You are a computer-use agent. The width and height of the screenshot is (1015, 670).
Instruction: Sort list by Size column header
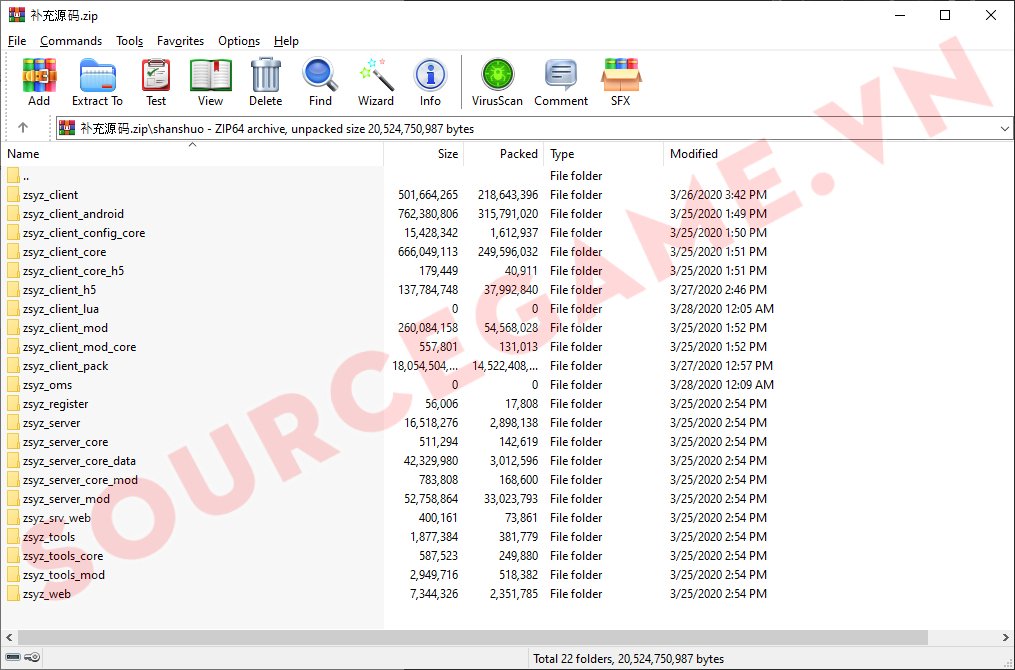tap(447, 154)
